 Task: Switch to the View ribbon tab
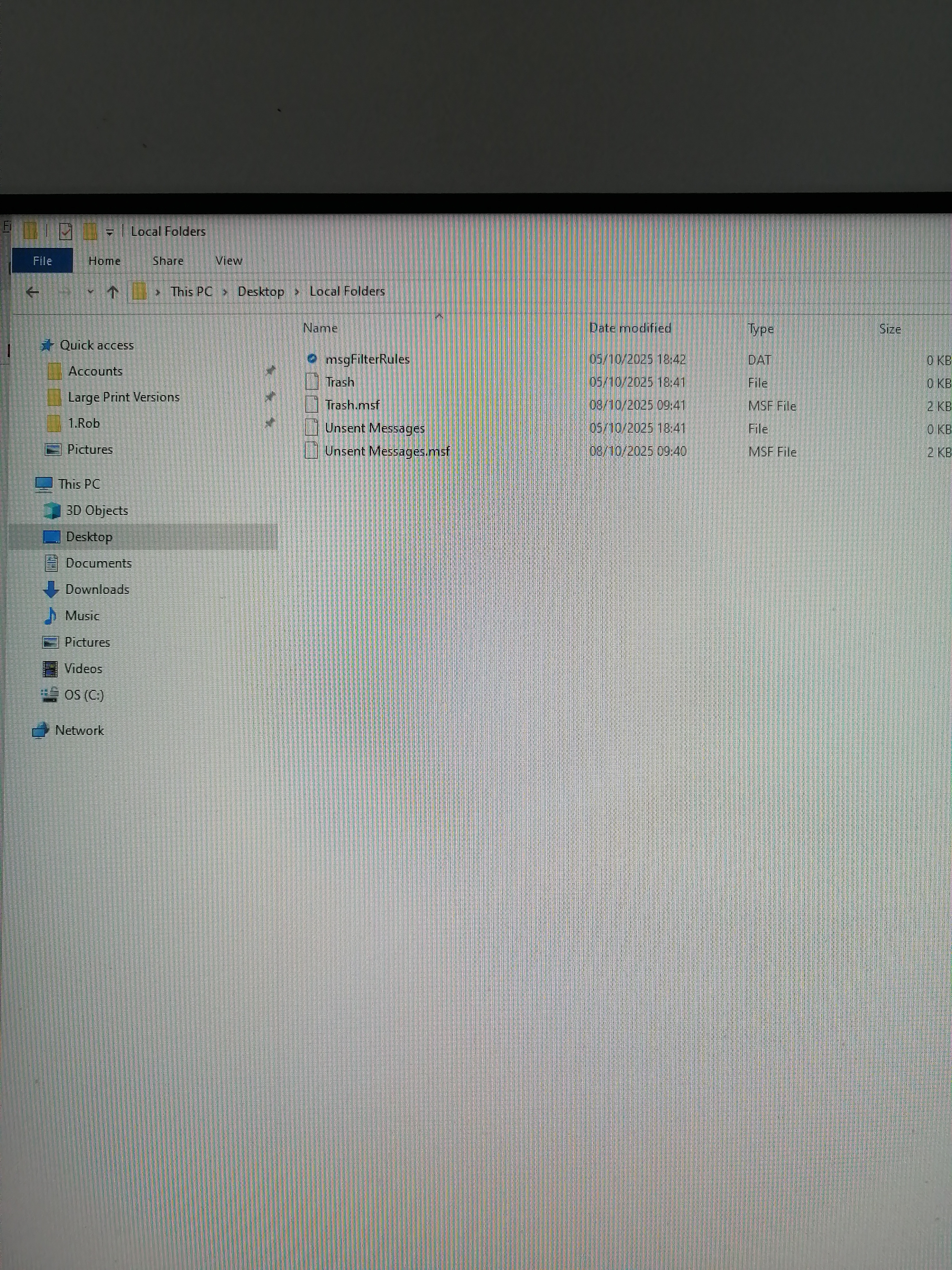pos(228,261)
